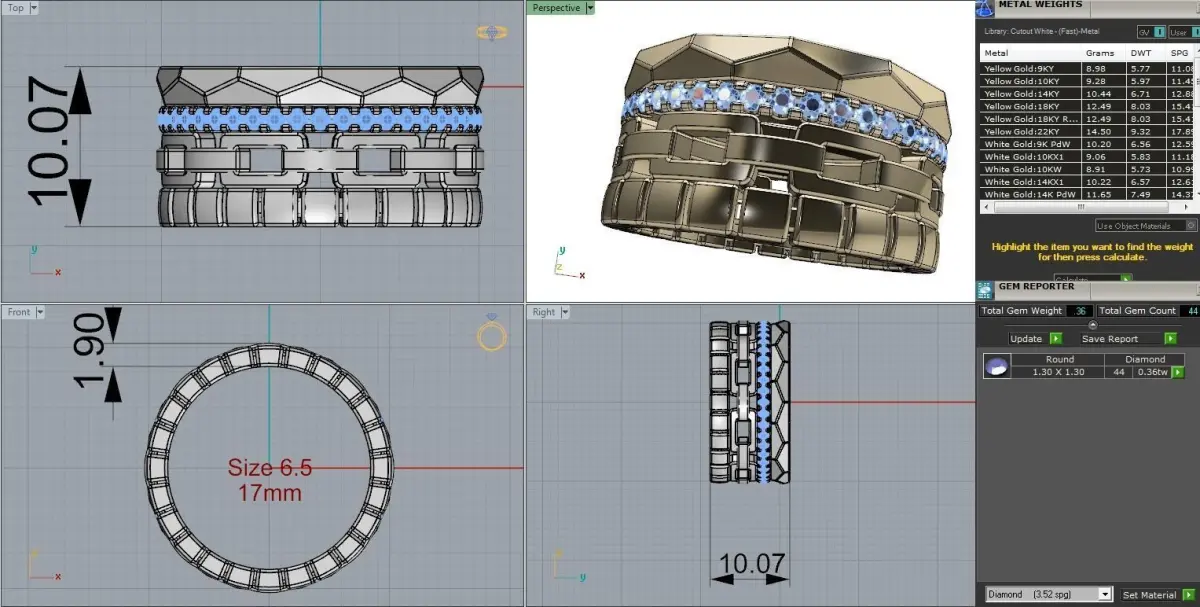Click the 10.07 dimension in Right viewport
This screenshot has width=1200, height=607.
point(754,564)
